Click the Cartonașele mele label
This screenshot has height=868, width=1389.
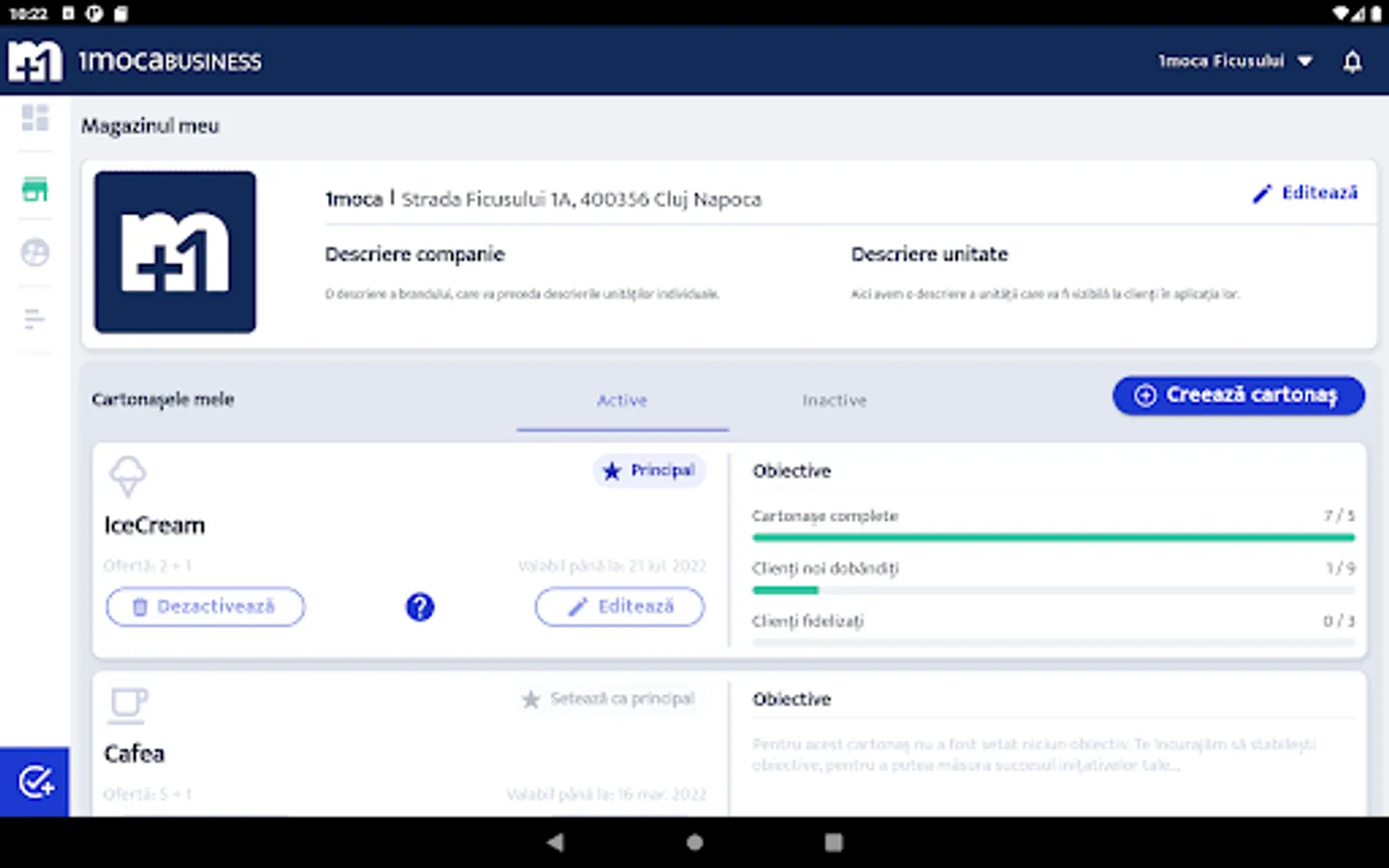click(163, 399)
